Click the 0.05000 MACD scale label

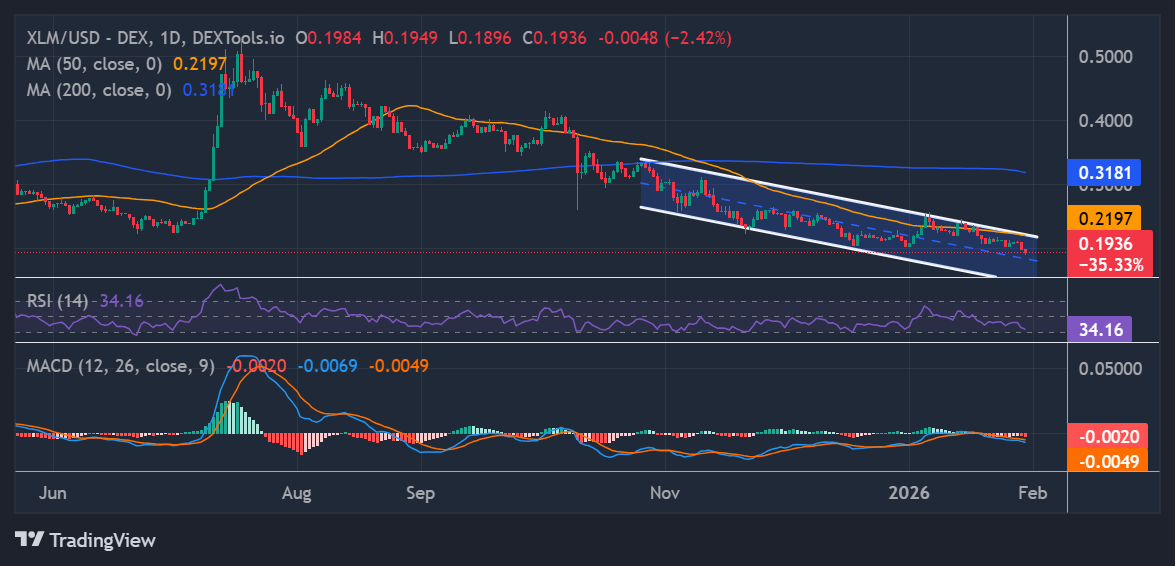(1108, 368)
